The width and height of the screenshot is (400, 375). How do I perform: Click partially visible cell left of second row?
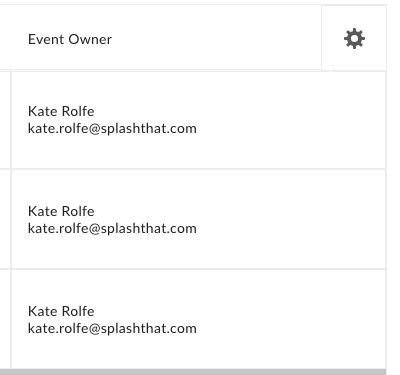[x=5, y=219]
